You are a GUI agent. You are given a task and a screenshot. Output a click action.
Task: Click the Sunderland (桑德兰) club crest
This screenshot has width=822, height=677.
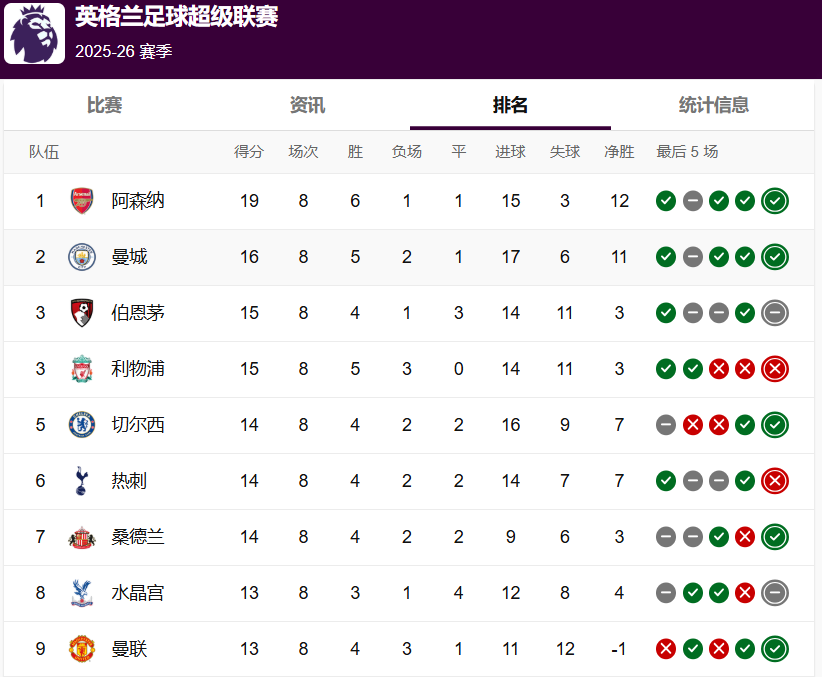coord(81,537)
